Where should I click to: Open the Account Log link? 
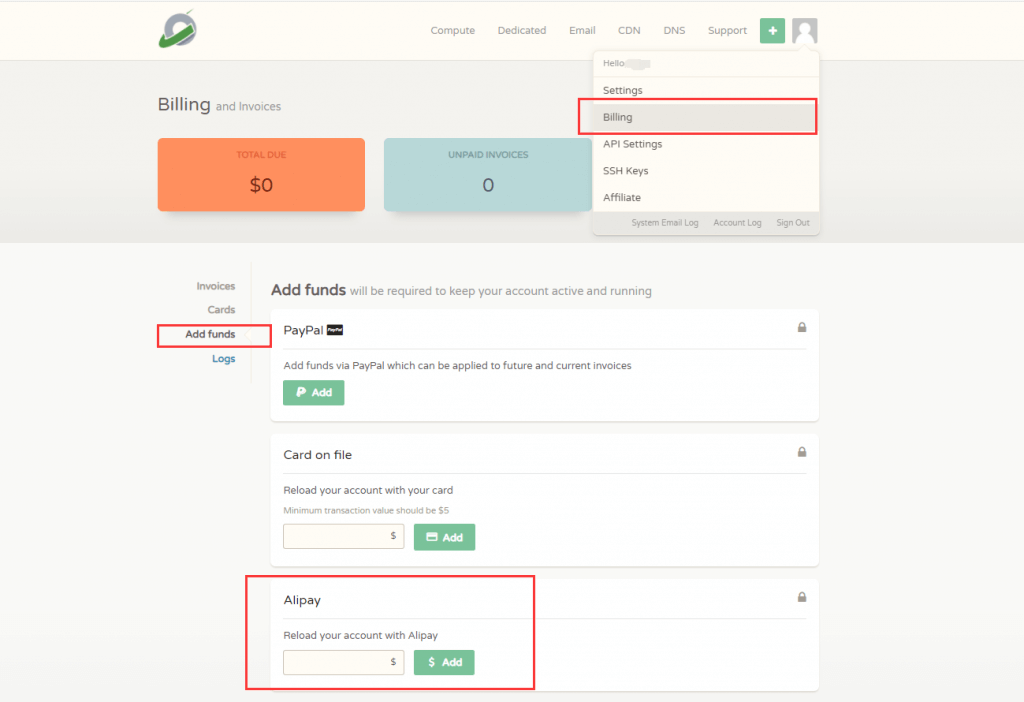(x=737, y=223)
